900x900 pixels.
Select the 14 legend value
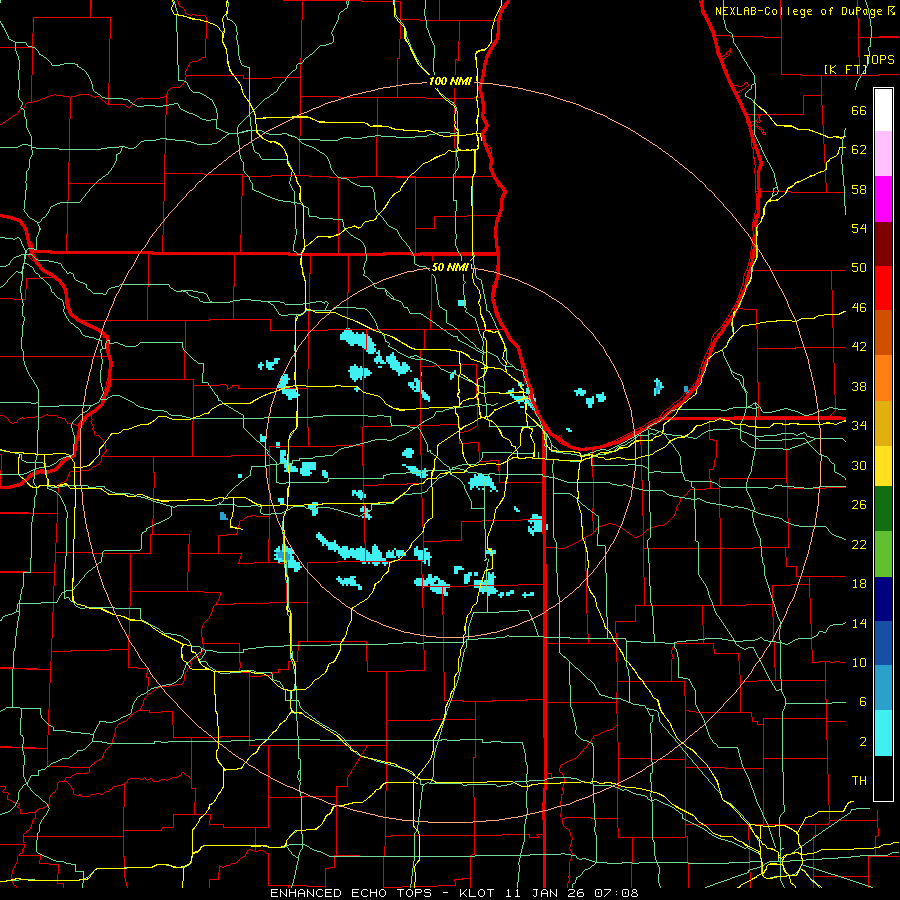pos(859,623)
